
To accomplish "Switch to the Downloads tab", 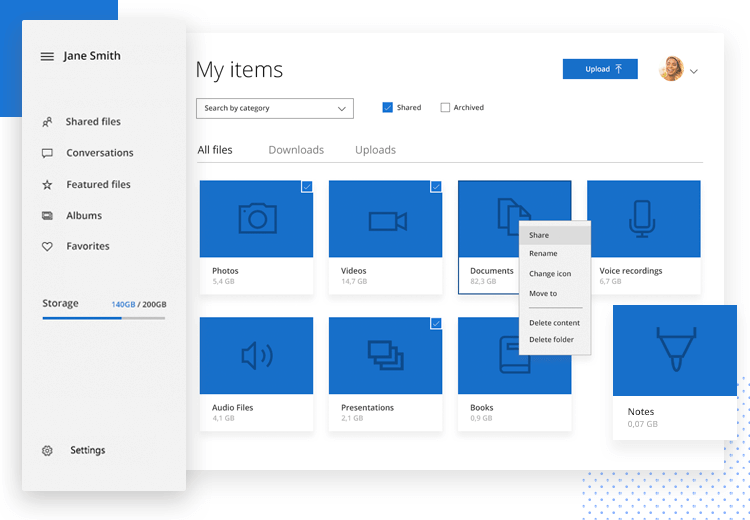I will 296,150.
